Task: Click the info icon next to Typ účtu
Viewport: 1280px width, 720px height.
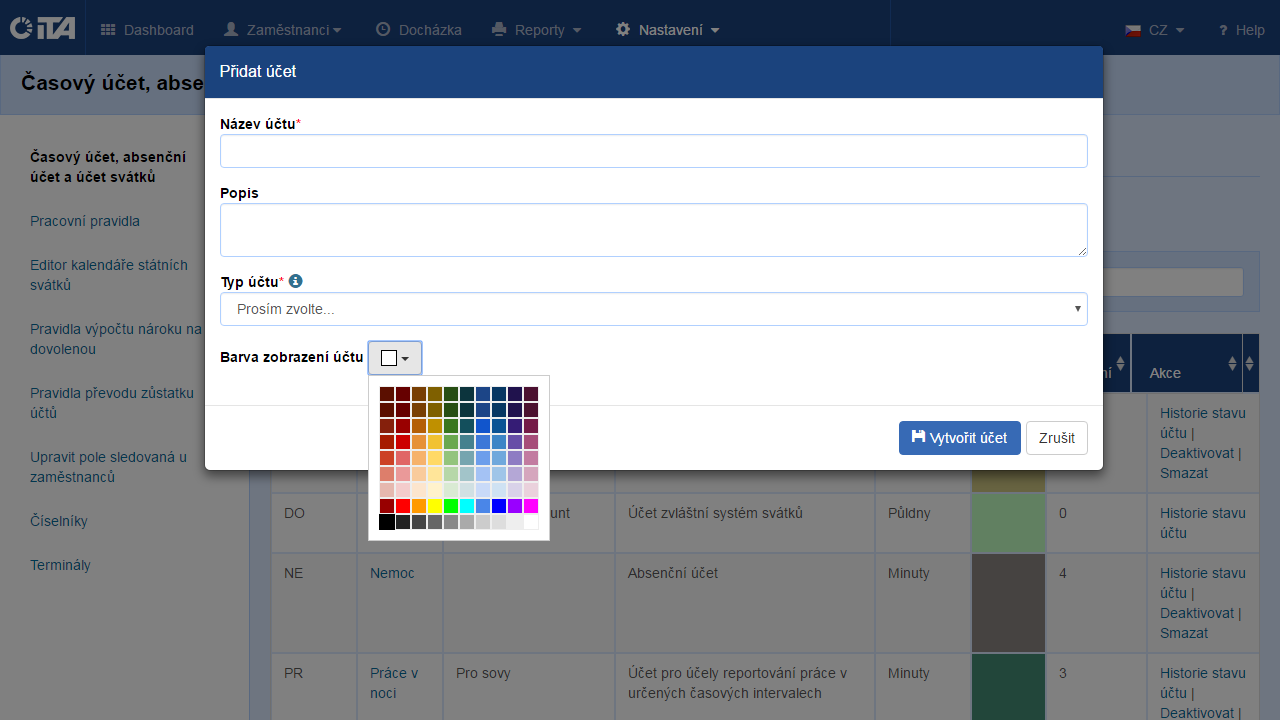Action: [295, 282]
